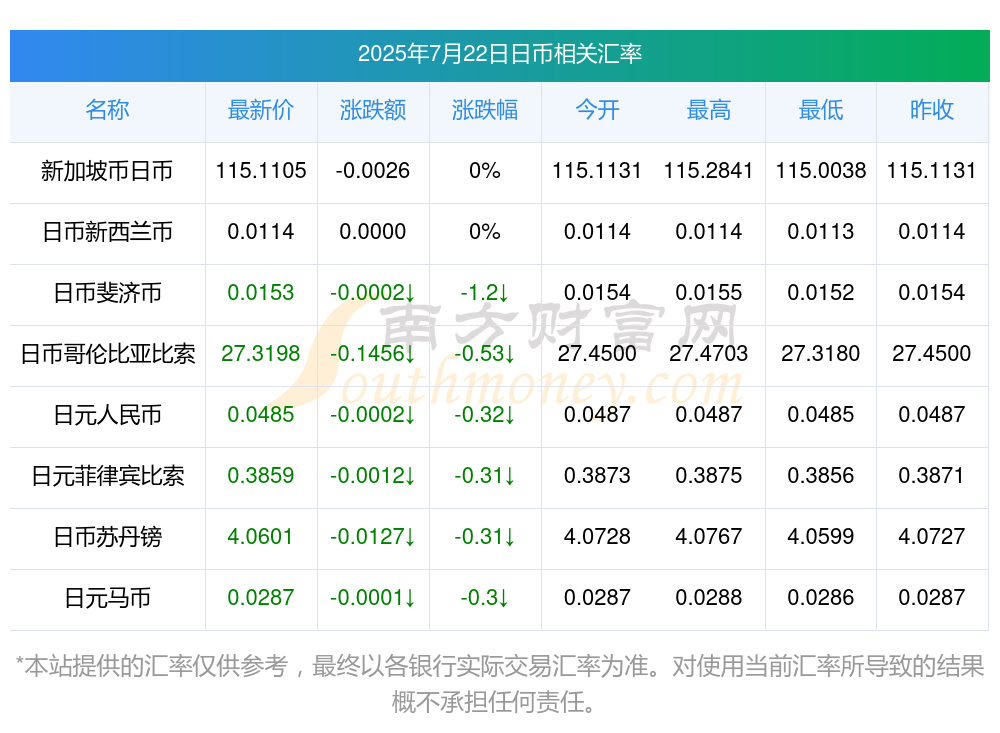
Task: Click the -1.2↓ change percentage
Action: tap(485, 292)
